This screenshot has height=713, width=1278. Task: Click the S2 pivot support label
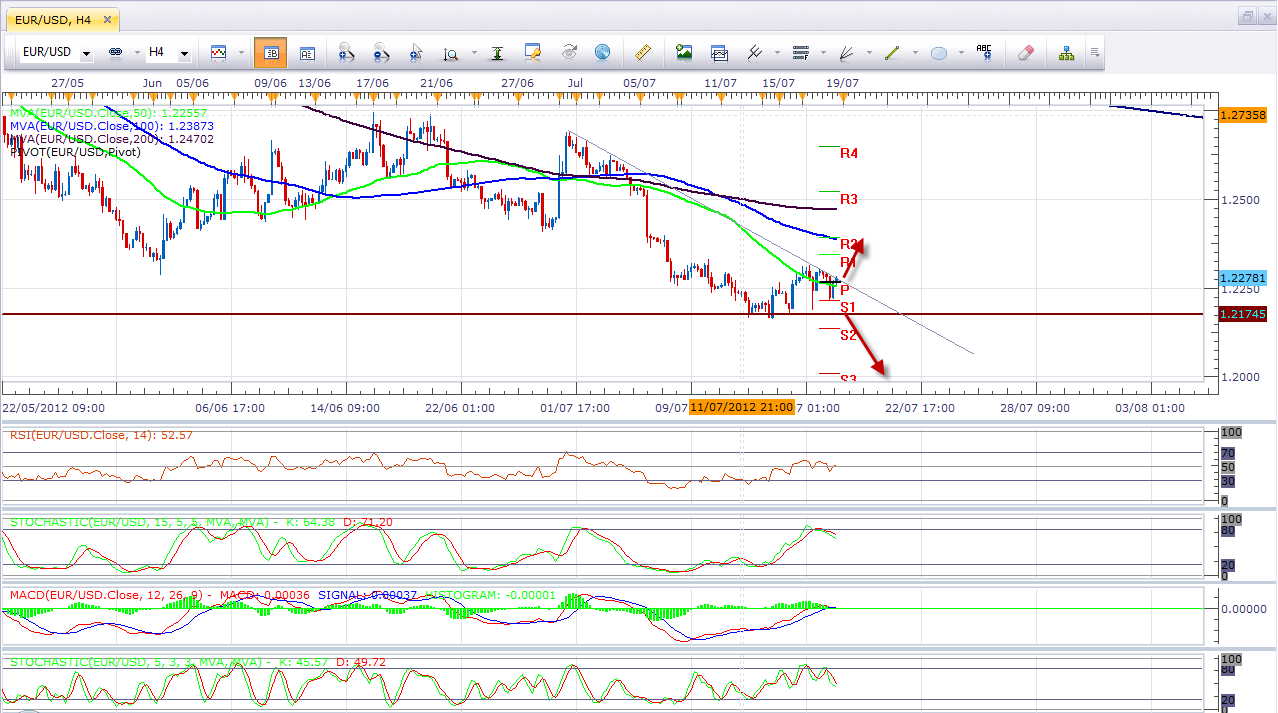(x=848, y=335)
